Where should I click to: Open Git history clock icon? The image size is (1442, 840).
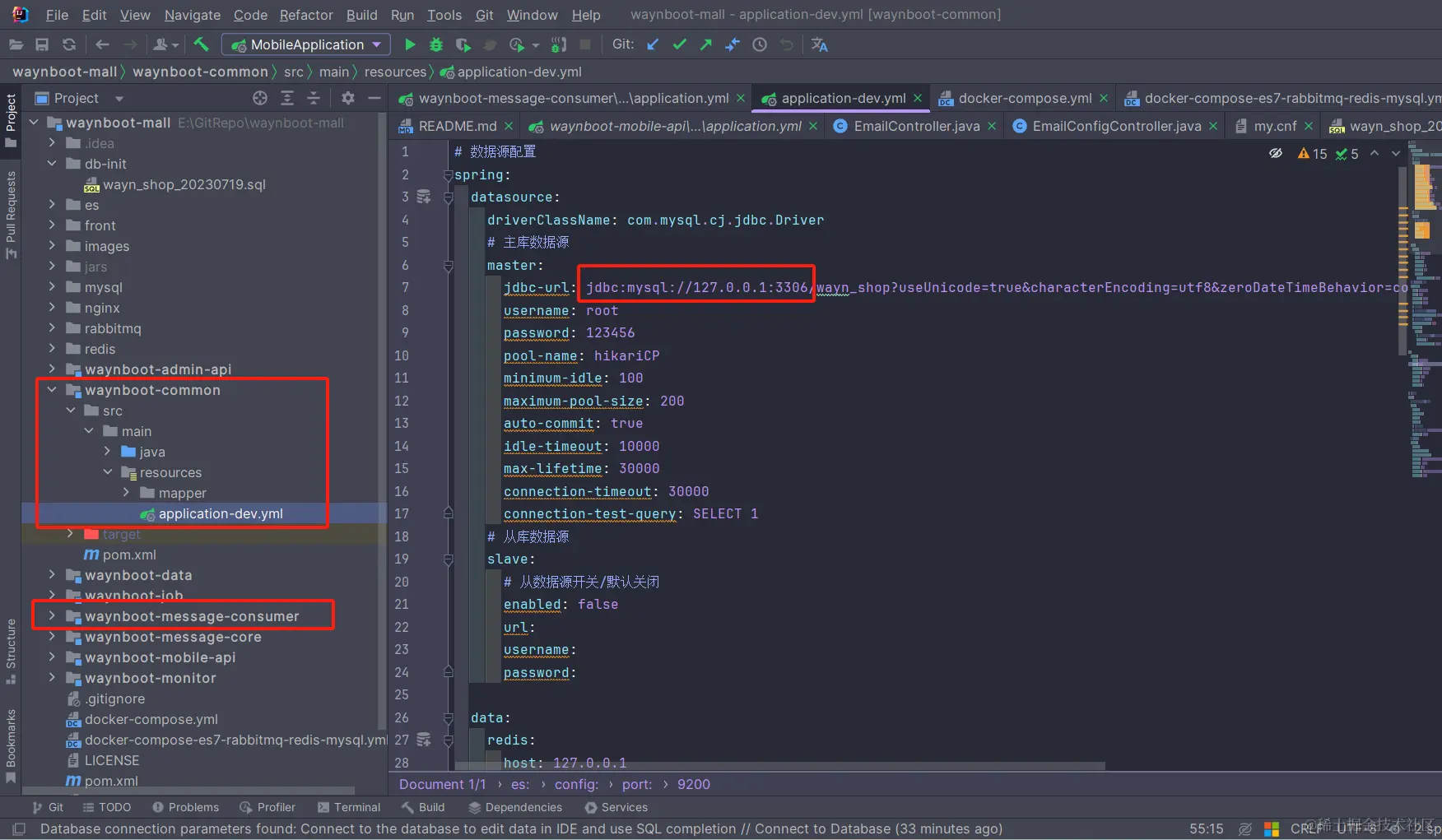point(760,44)
